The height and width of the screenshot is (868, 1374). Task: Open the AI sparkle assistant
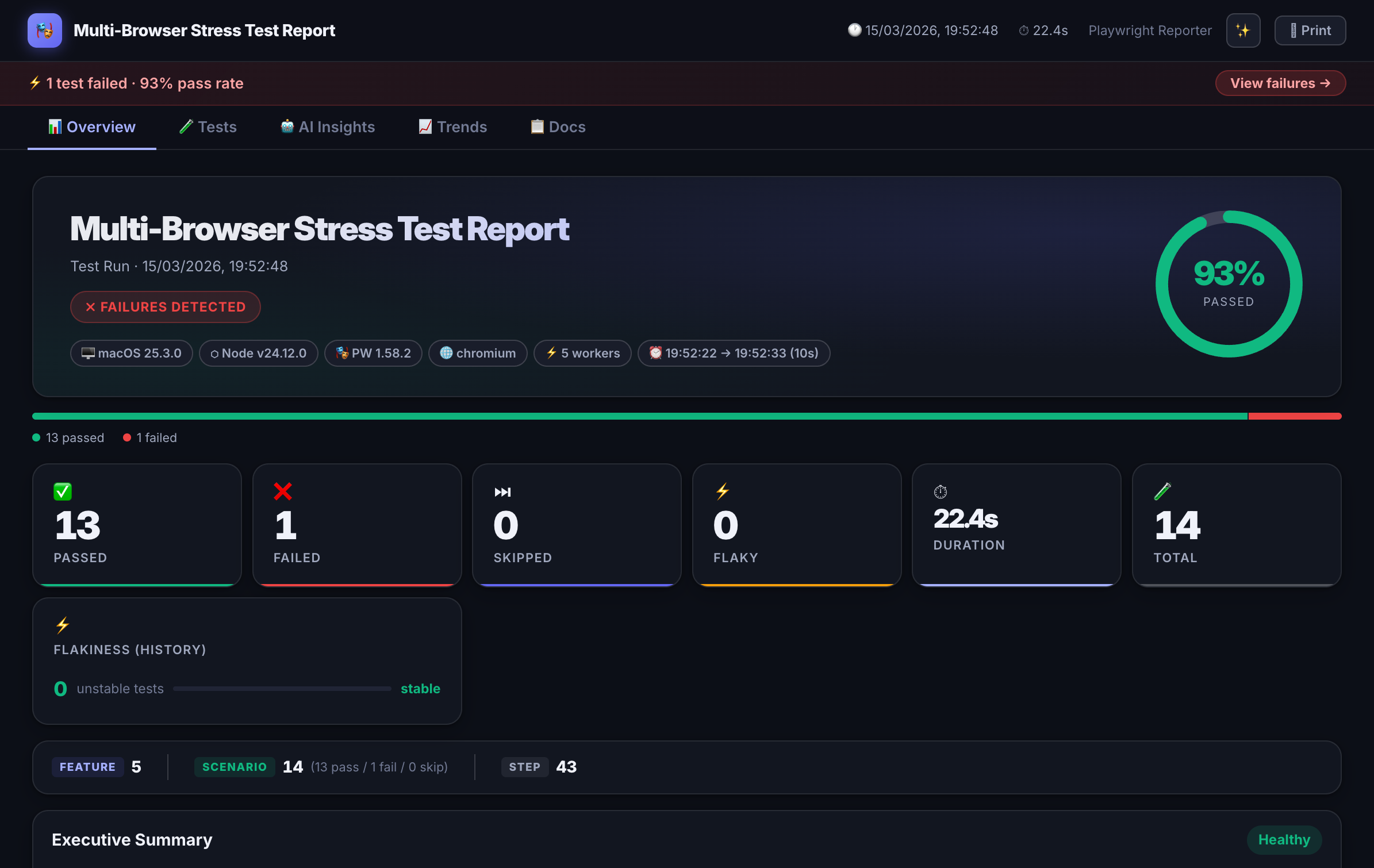point(1243,30)
